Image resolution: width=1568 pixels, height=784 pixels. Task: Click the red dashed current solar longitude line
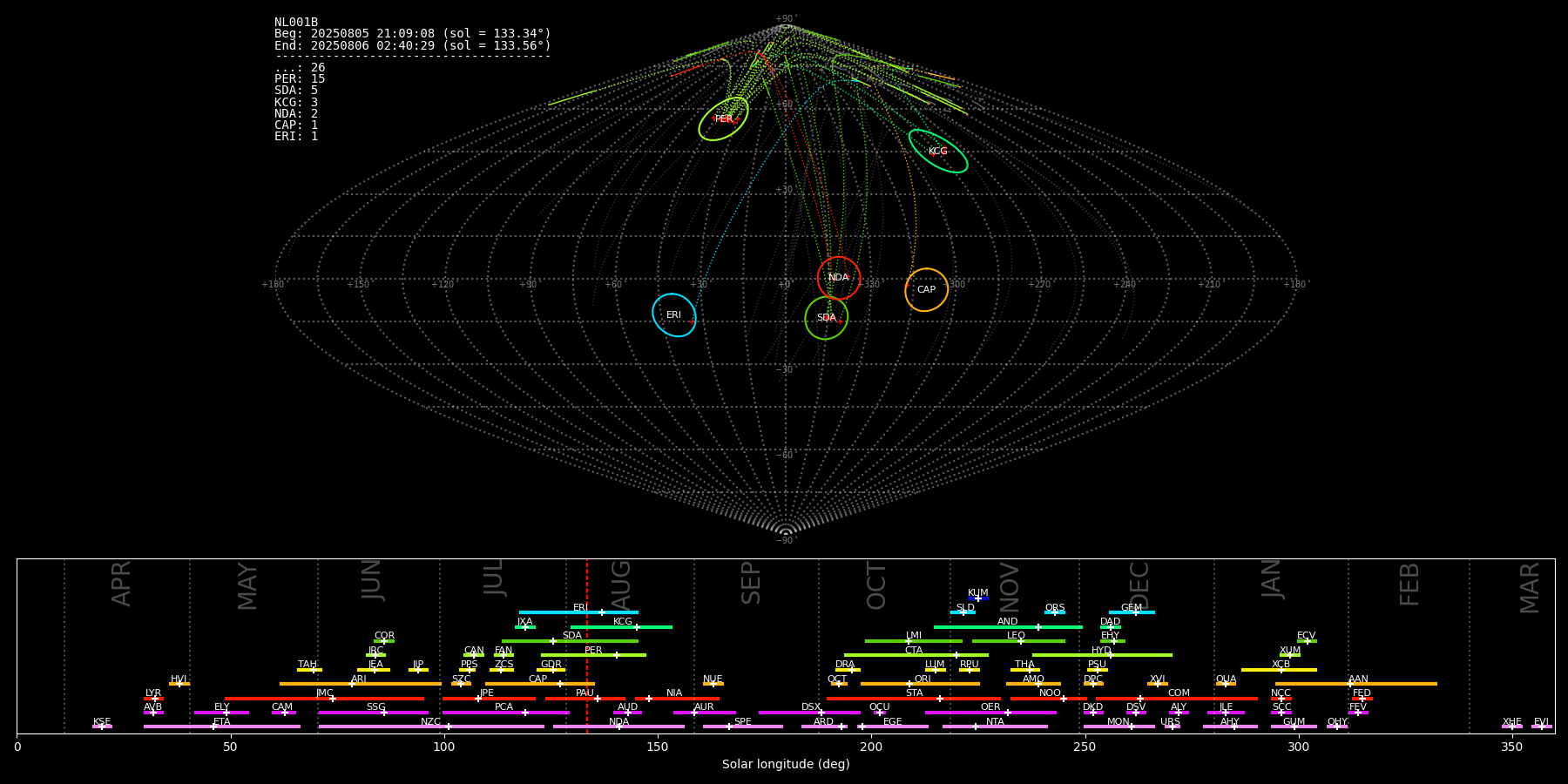(x=587, y=645)
